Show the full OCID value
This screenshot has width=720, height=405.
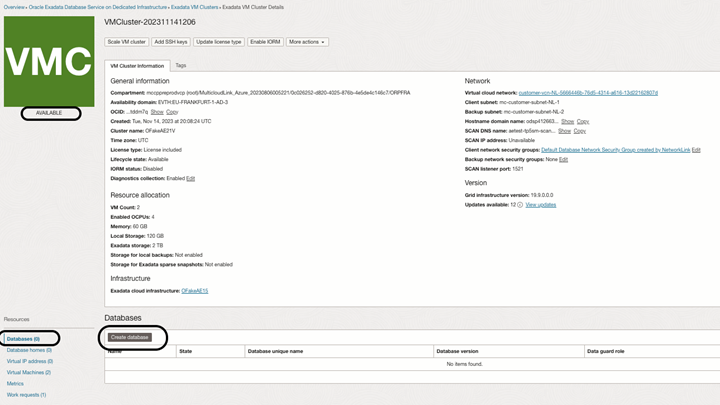point(157,112)
